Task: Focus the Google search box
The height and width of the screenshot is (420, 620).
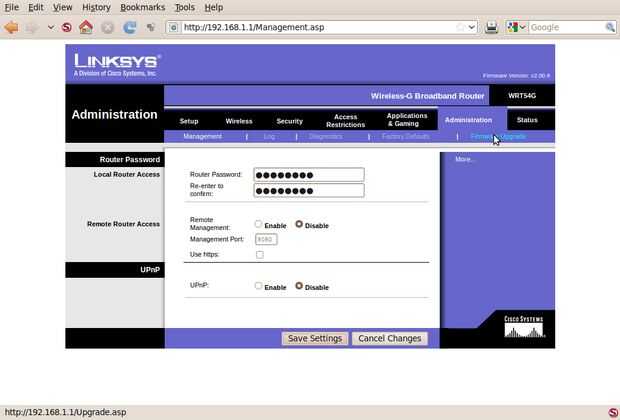Action: pyautogui.click(x=567, y=27)
